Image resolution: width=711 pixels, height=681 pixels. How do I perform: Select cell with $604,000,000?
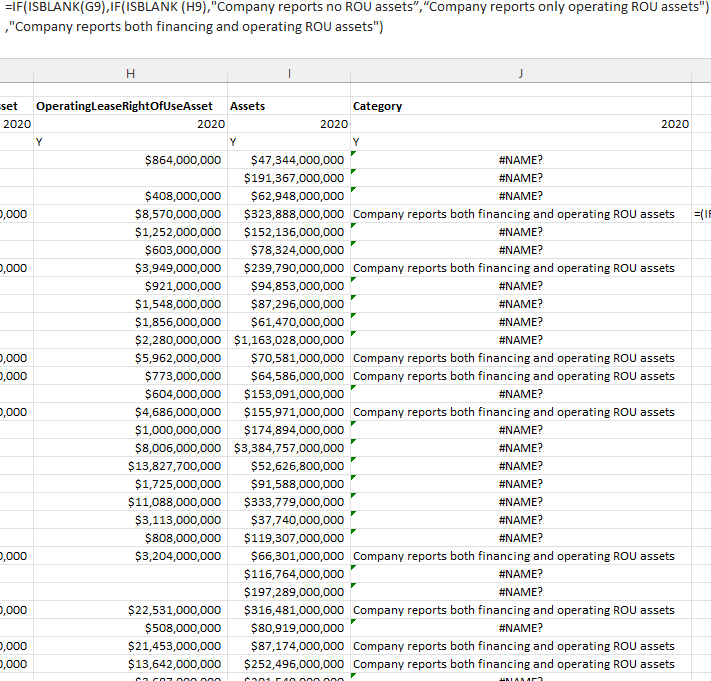pyautogui.click(x=131, y=394)
